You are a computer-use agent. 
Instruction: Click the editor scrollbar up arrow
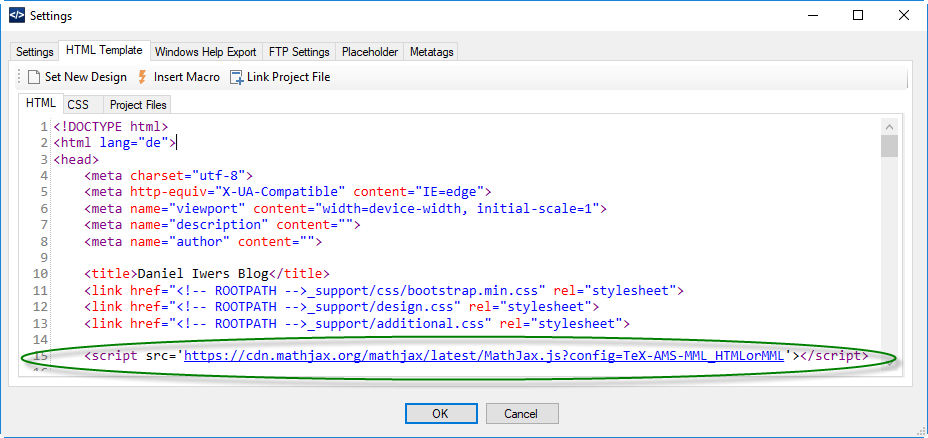[889, 126]
